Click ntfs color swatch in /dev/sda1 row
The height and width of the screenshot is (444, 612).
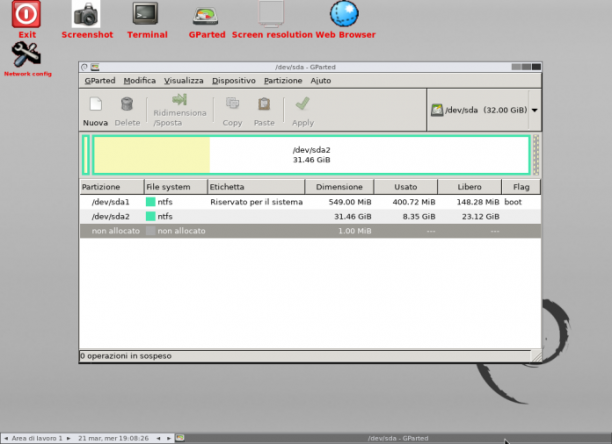pos(150,202)
